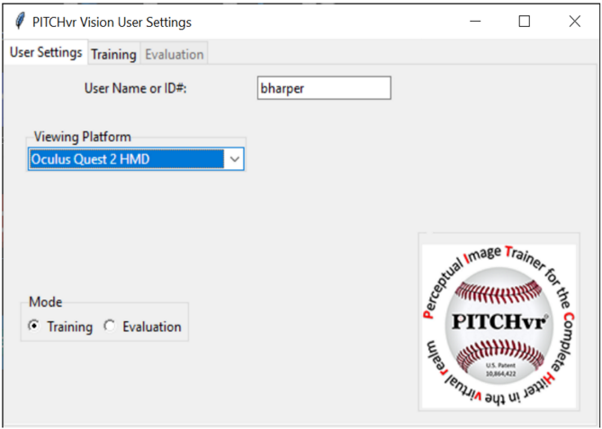Click the 'User Name or ID#:' label

[136, 88]
